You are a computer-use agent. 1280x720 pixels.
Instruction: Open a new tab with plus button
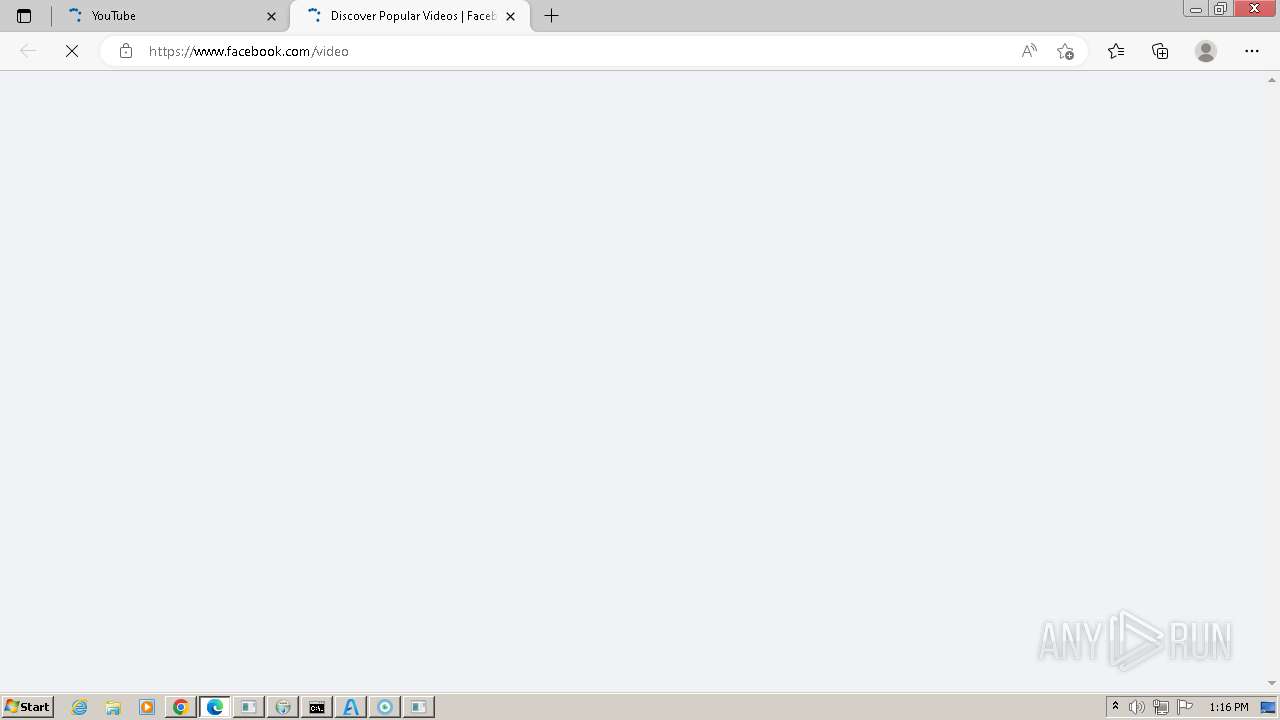(551, 16)
